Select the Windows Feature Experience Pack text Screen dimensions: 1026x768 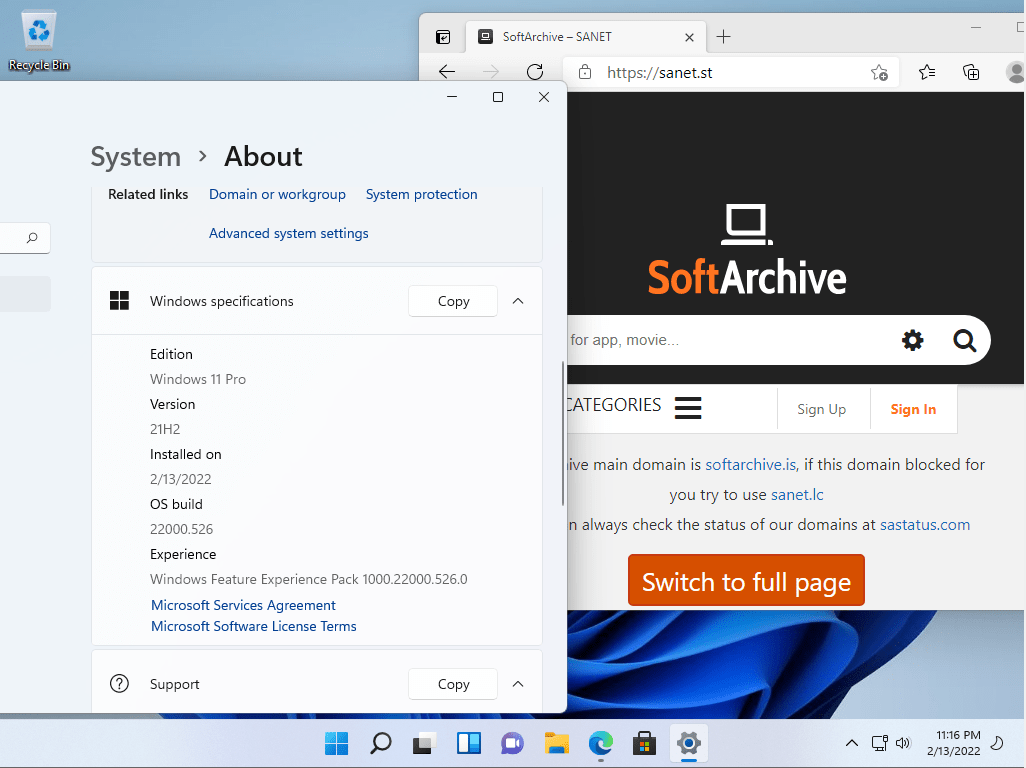coord(308,579)
